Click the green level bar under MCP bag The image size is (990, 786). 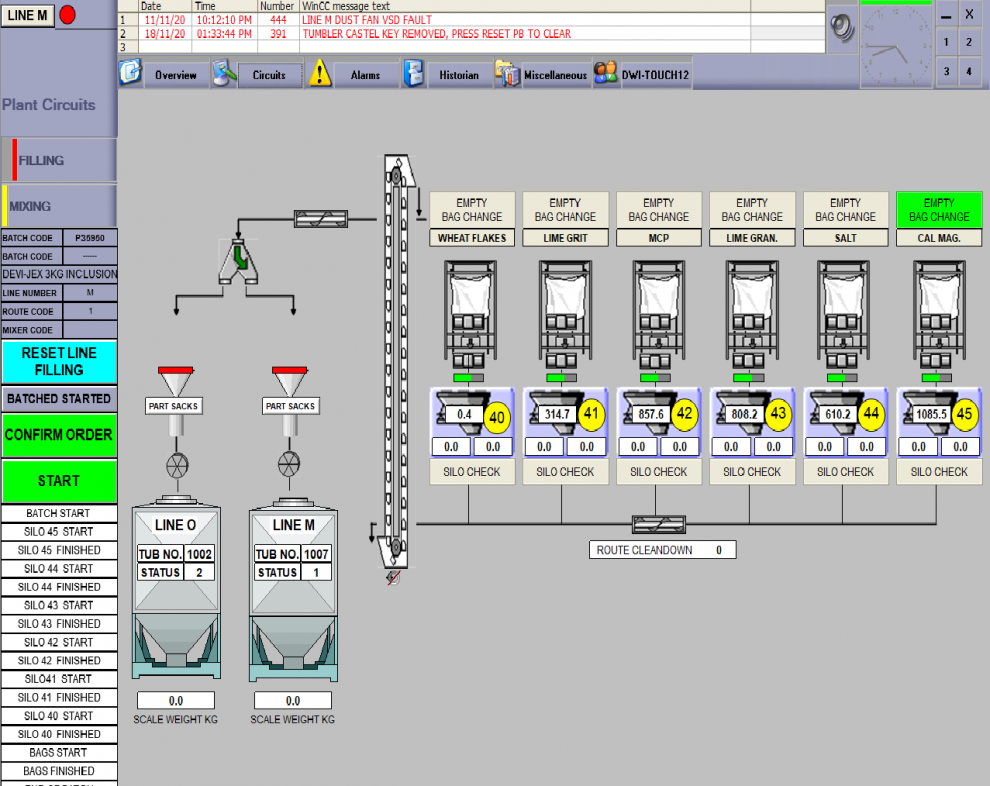(651, 378)
